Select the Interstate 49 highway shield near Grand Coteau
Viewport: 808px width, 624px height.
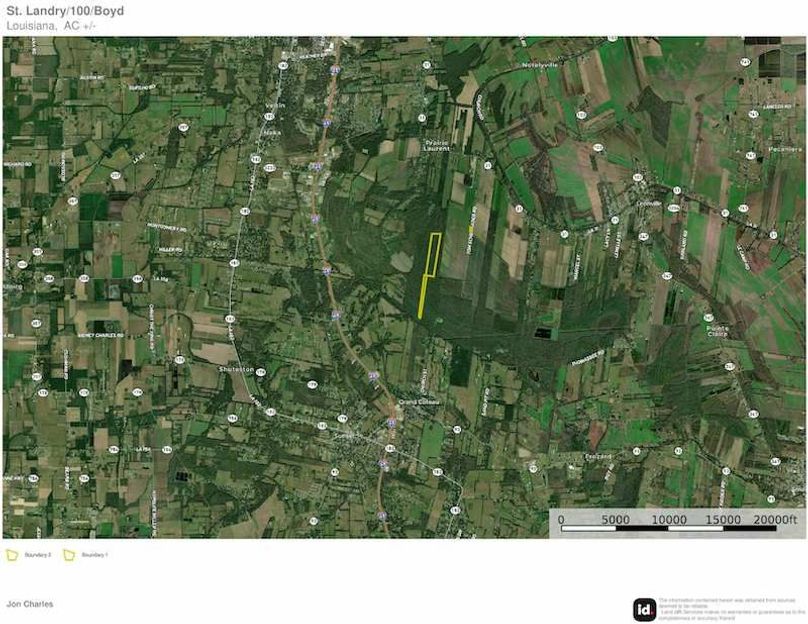point(391,422)
